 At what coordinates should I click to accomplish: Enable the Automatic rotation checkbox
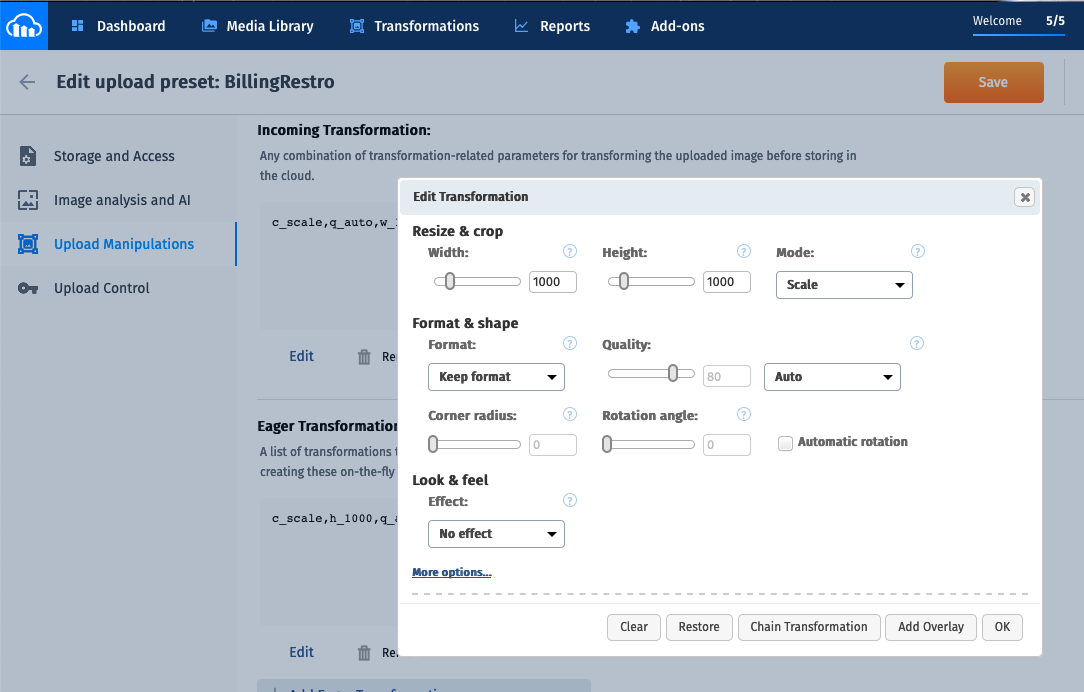click(x=785, y=443)
